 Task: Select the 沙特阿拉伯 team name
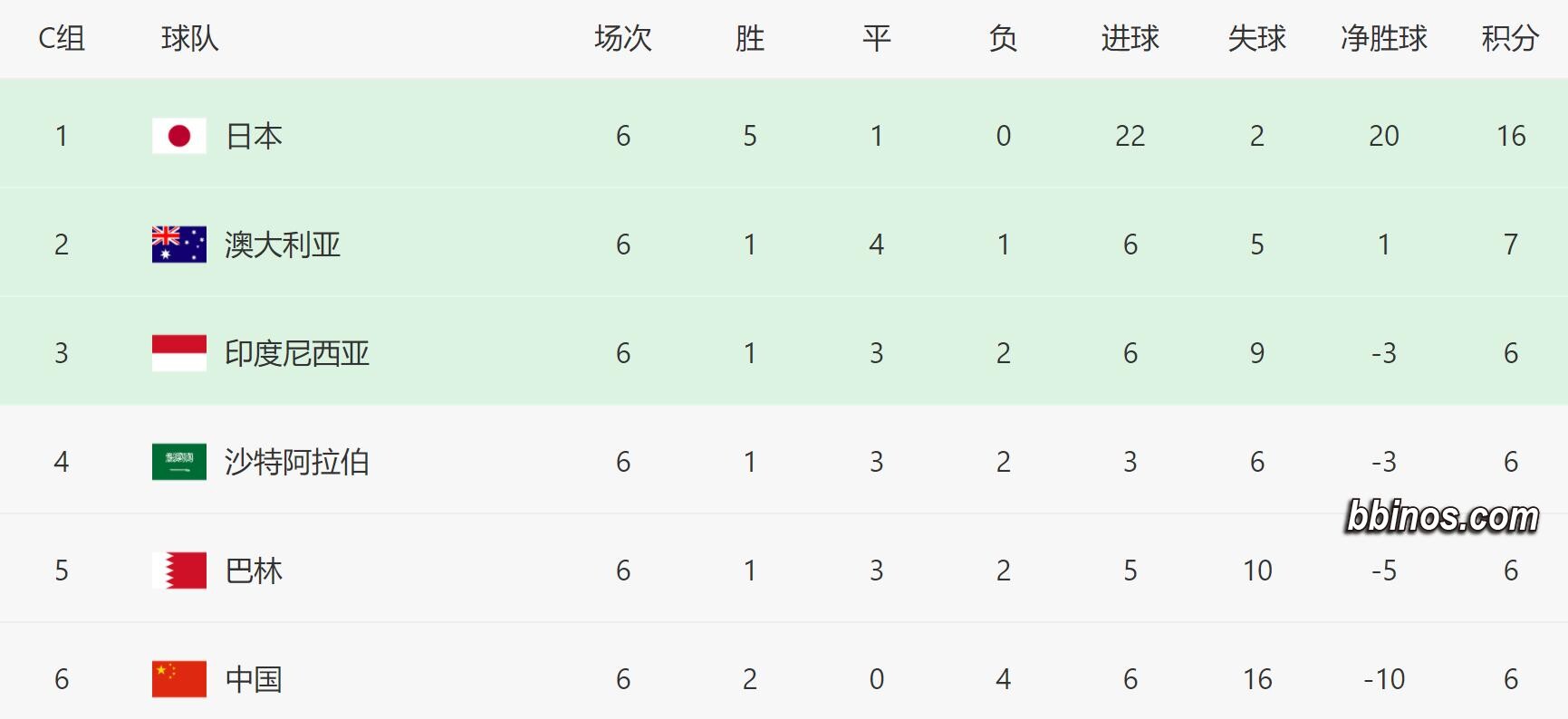297,462
